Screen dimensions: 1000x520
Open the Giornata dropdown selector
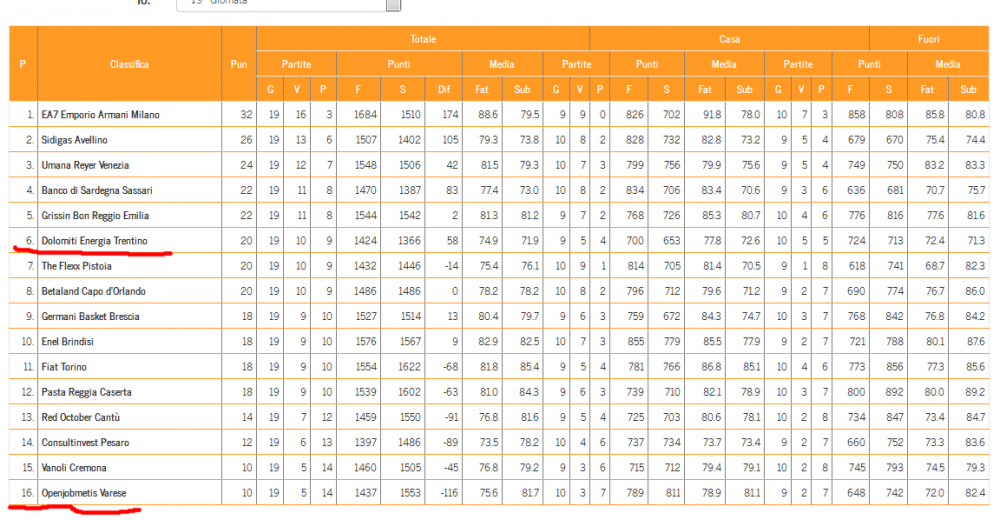[288, 4]
